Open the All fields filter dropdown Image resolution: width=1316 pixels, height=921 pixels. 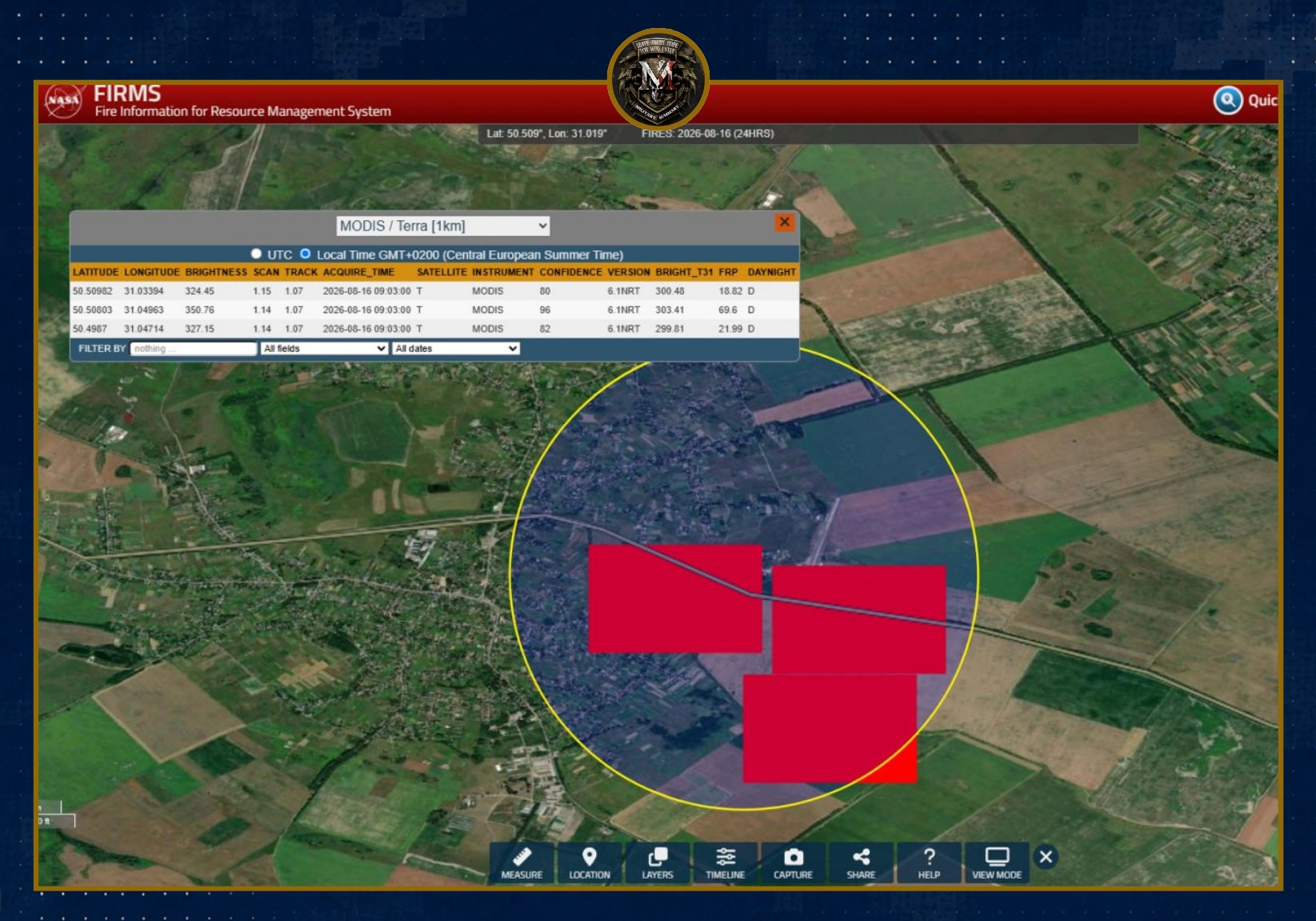click(325, 348)
